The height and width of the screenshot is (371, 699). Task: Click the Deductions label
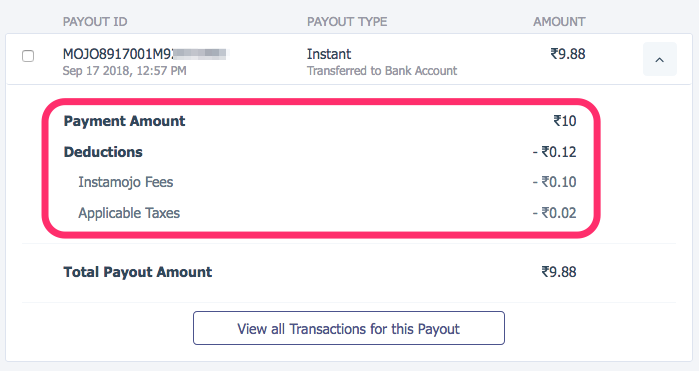pyautogui.click(x=103, y=152)
